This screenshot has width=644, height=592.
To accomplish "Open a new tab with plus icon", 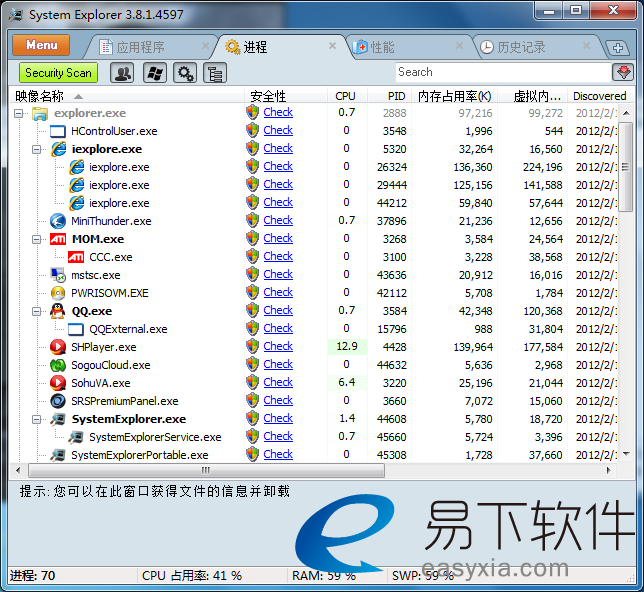I will tap(618, 48).
